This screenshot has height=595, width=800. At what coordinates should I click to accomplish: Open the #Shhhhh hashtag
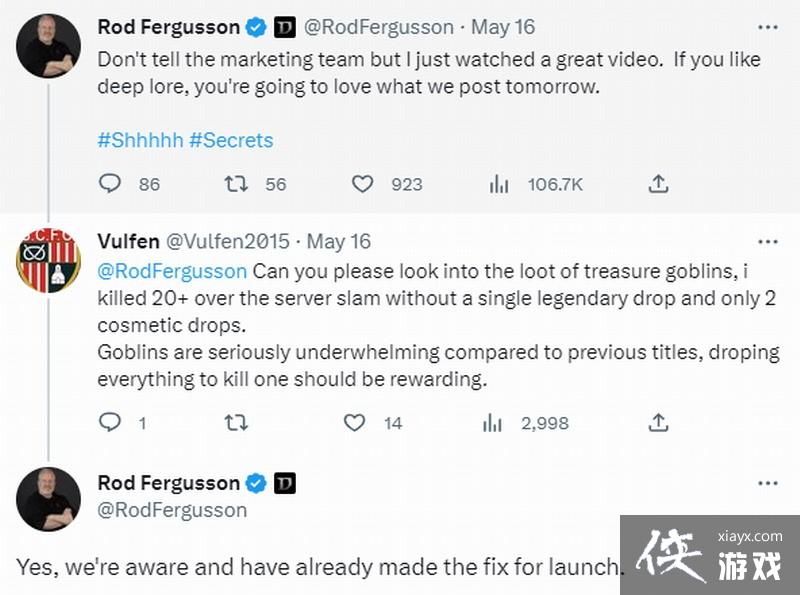pos(140,140)
